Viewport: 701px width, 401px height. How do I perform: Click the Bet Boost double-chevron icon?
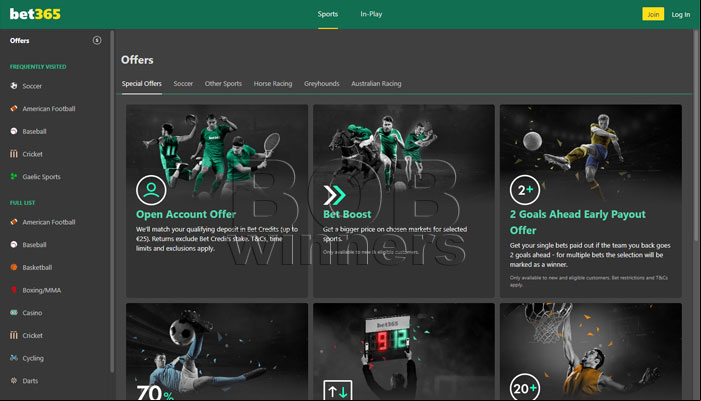point(334,195)
